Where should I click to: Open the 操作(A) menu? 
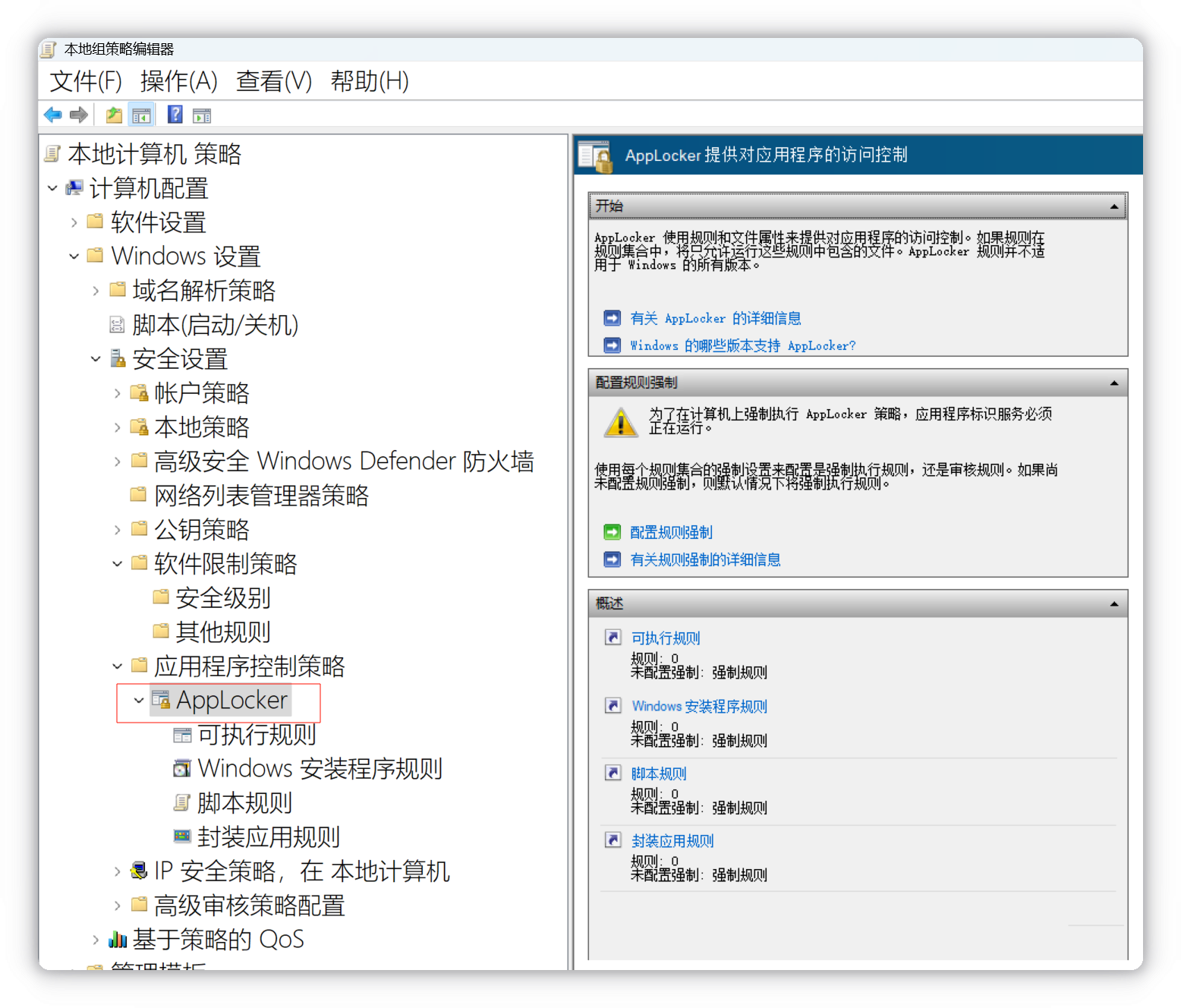pyautogui.click(x=179, y=81)
